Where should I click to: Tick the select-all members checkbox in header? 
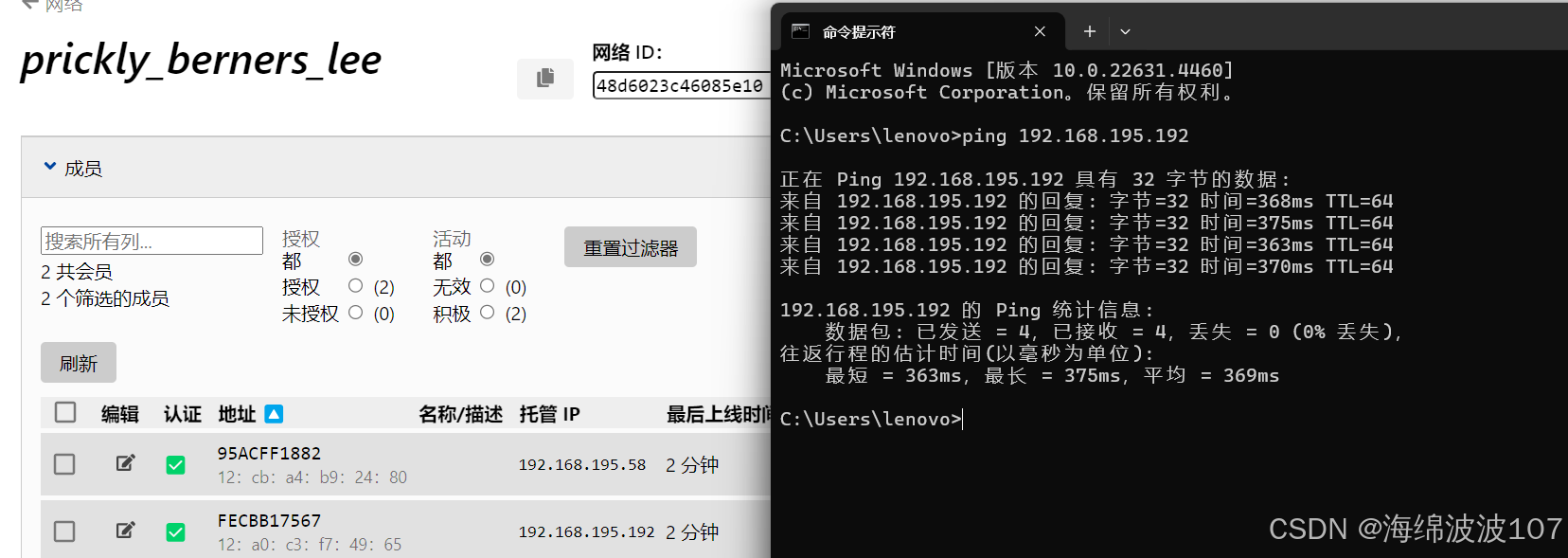click(65, 412)
